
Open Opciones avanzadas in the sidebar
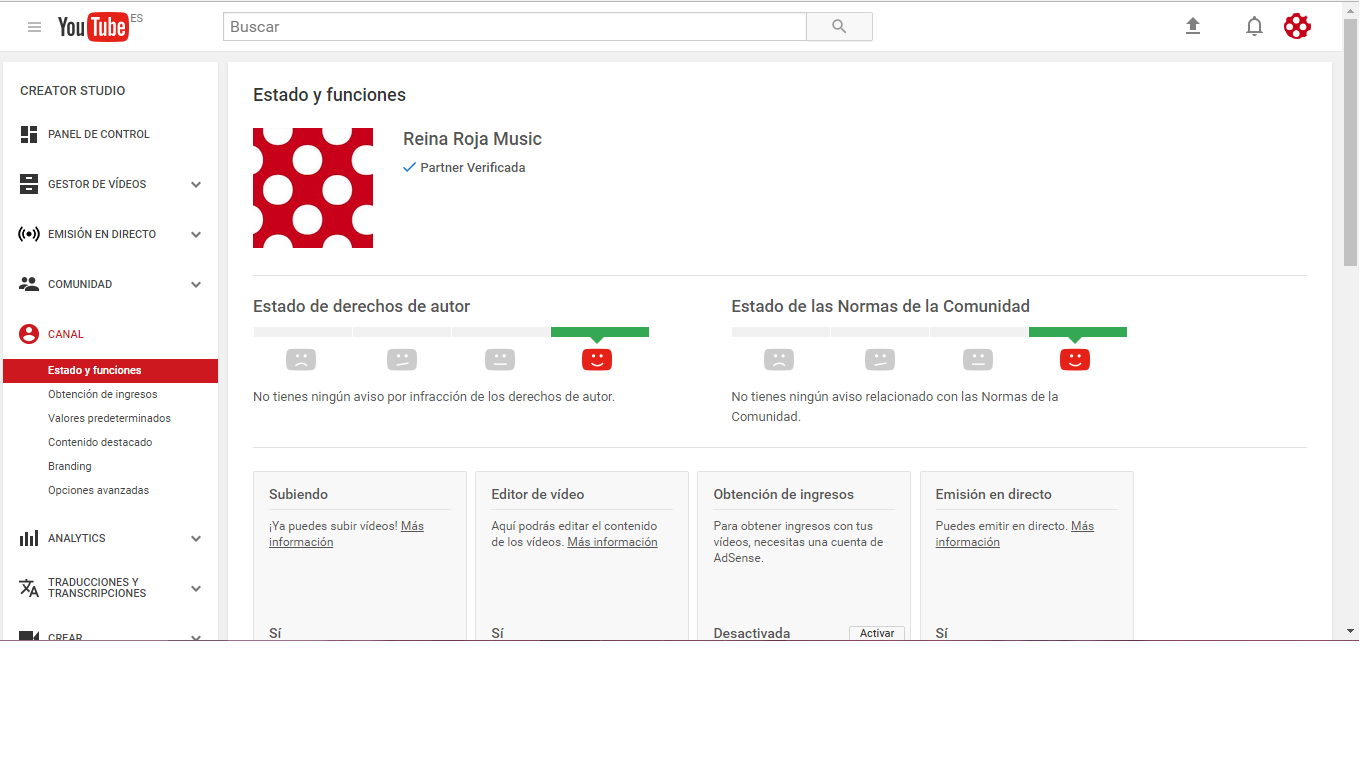pyautogui.click(x=98, y=490)
